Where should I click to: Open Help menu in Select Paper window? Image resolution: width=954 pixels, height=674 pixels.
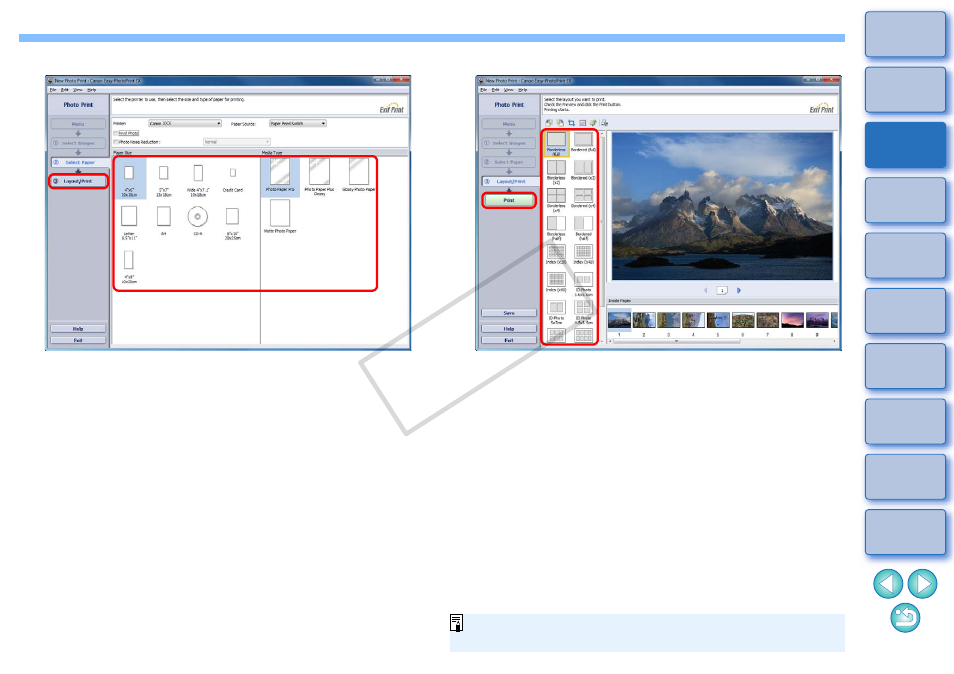[92, 90]
